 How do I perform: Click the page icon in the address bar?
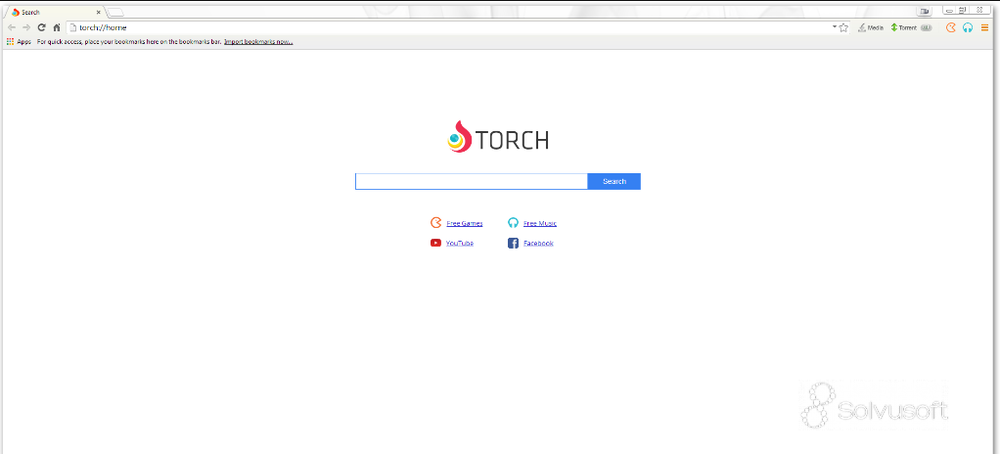(x=73, y=27)
